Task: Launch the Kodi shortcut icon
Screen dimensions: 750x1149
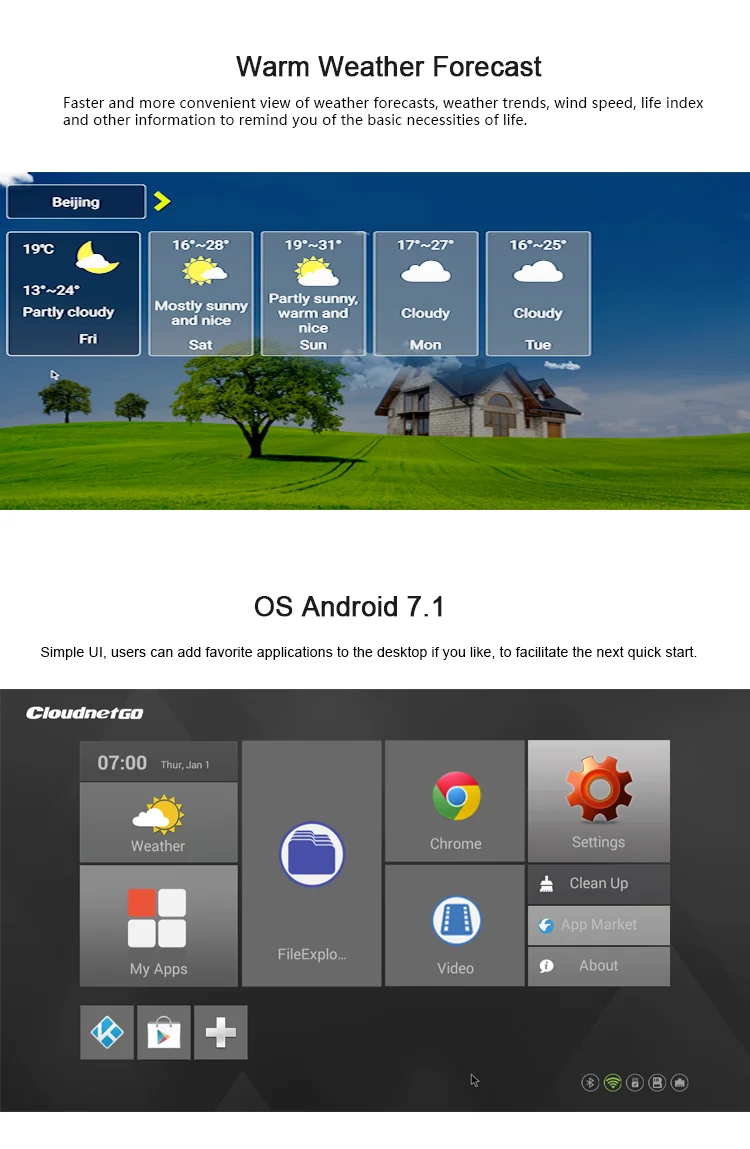Action: [x=107, y=1032]
